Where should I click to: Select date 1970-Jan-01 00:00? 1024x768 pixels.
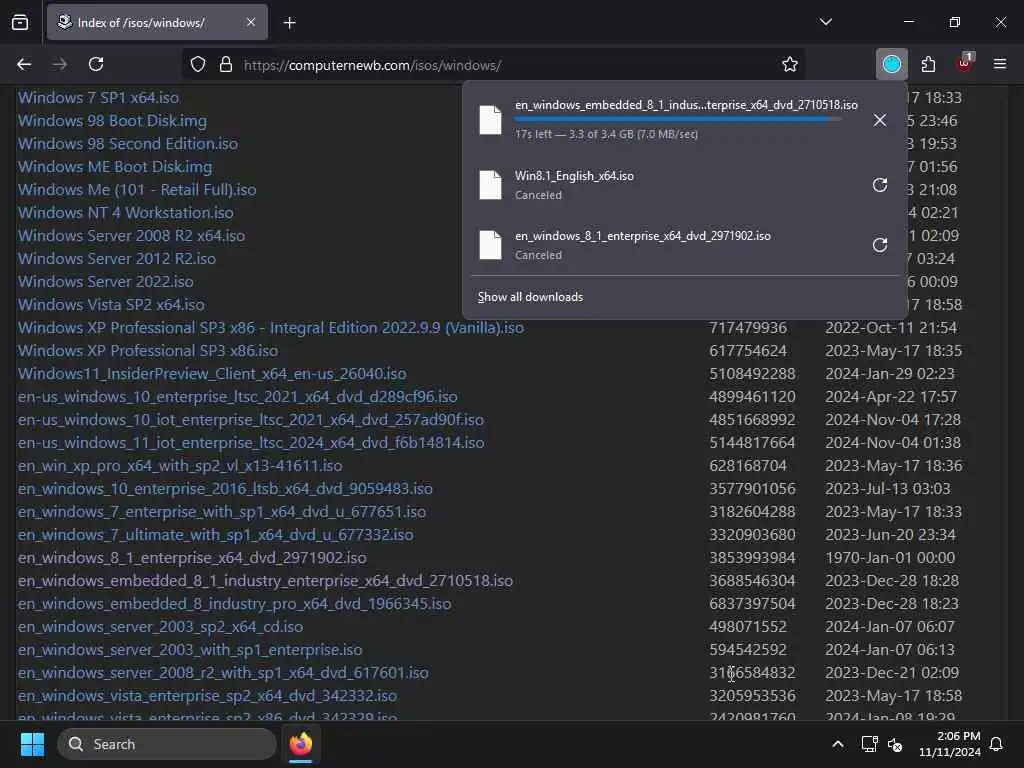click(x=890, y=558)
